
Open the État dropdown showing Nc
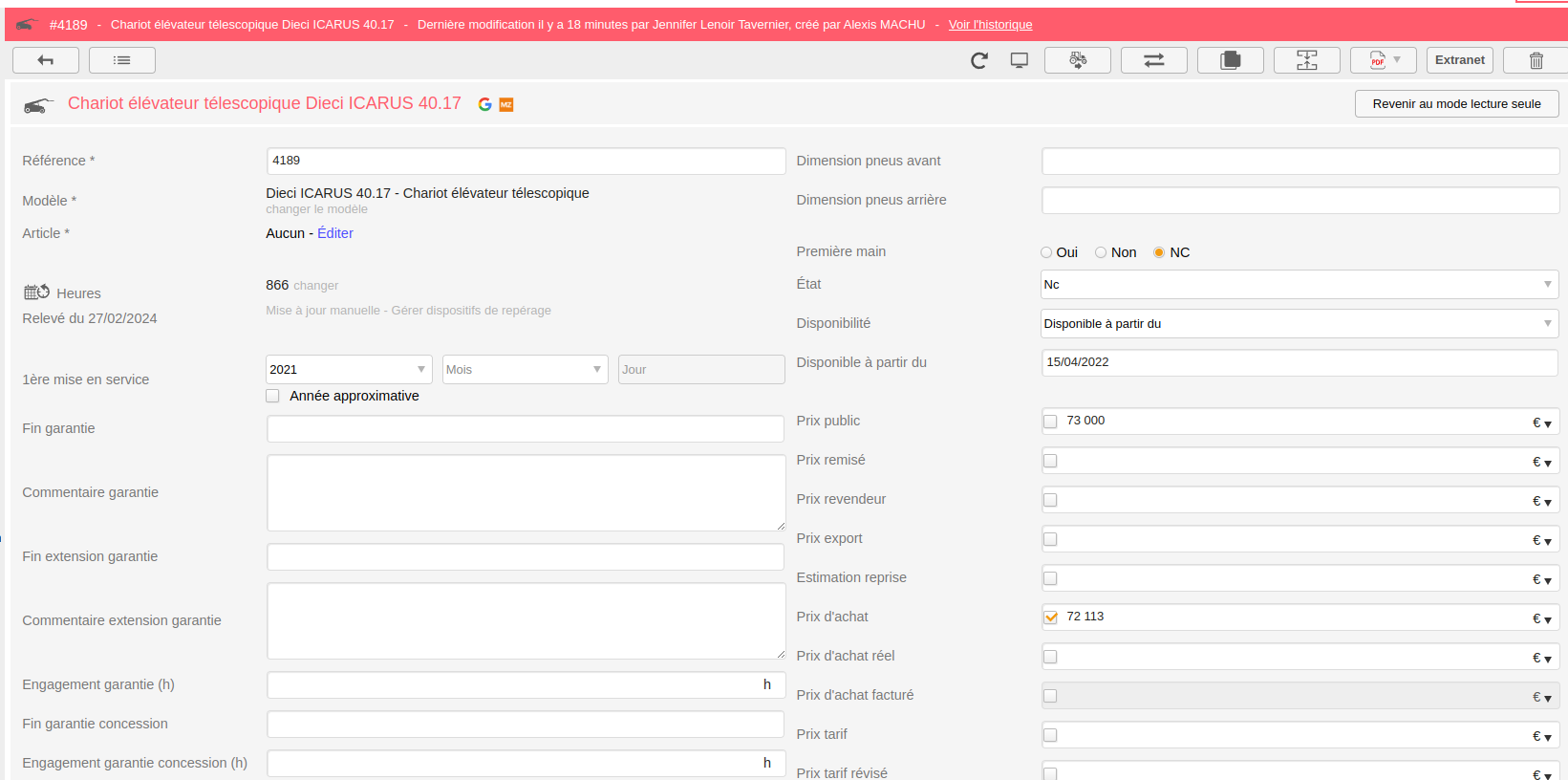coord(1300,285)
